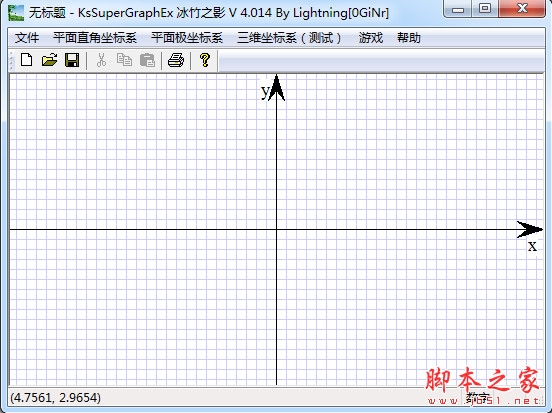The image size is (552, 413).
Task: Open the 三维坐标系（测试） menu
Action: pyautogui.click(x=289, y=38)
